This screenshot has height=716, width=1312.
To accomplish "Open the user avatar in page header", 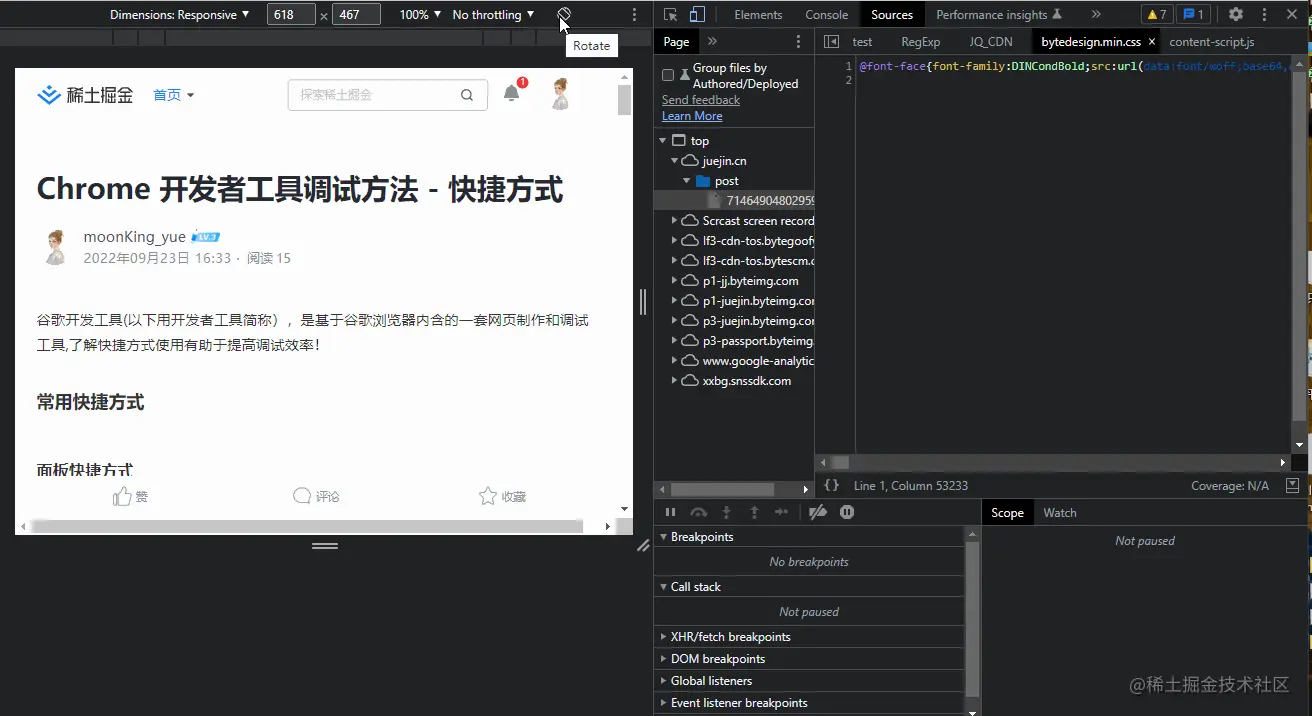I will coord(560,94).
